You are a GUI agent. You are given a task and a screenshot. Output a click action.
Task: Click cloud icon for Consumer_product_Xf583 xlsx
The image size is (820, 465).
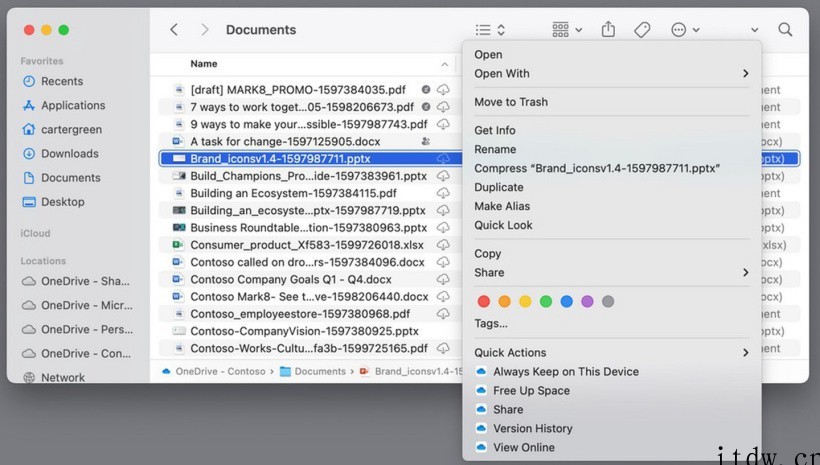(x=443, y=245)
